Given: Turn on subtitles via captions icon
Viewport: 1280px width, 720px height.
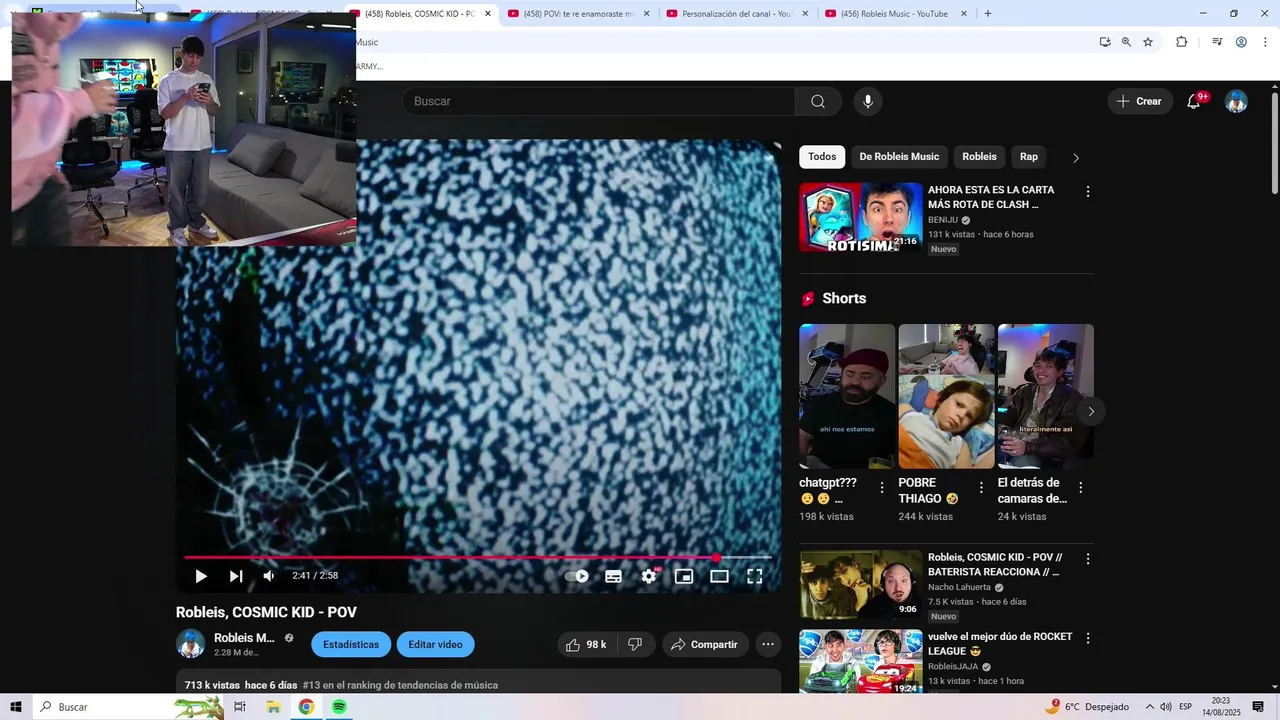Looking at the screenshot, I should [613, 576].
